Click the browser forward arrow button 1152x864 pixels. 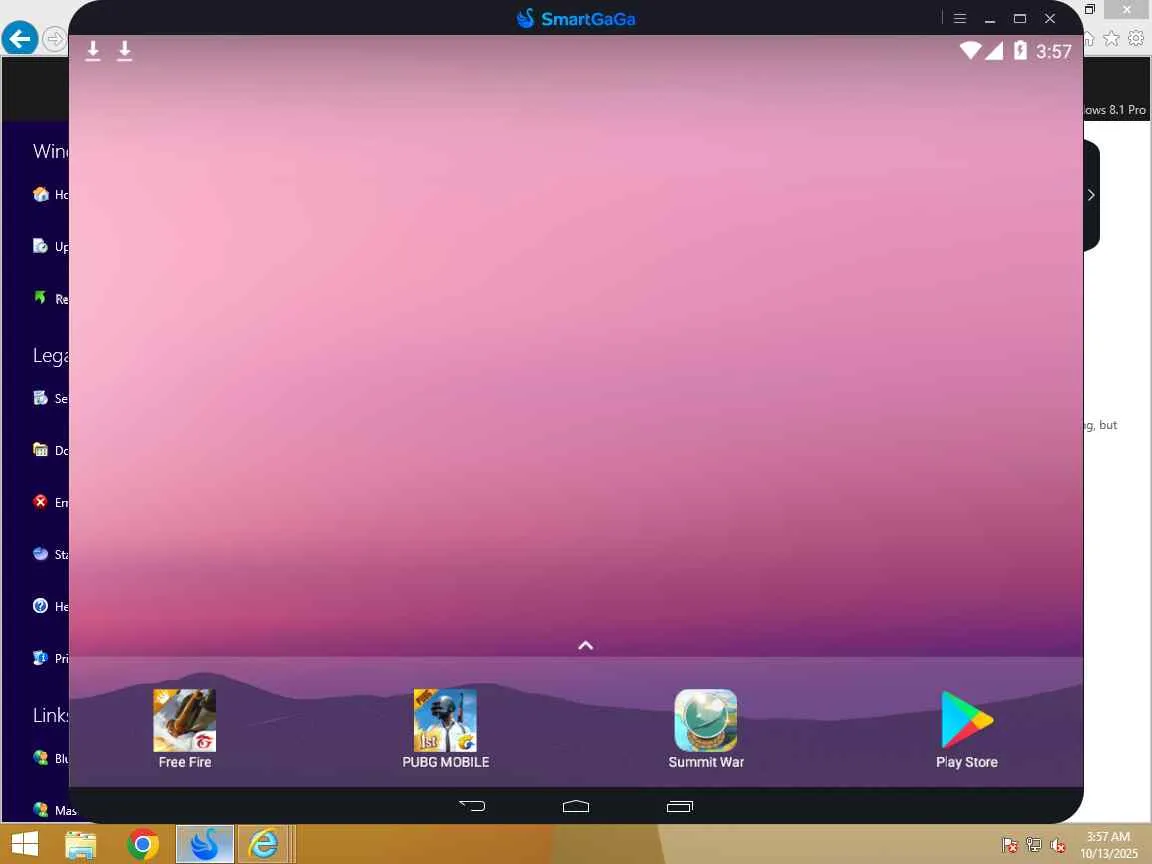(54, 39)
